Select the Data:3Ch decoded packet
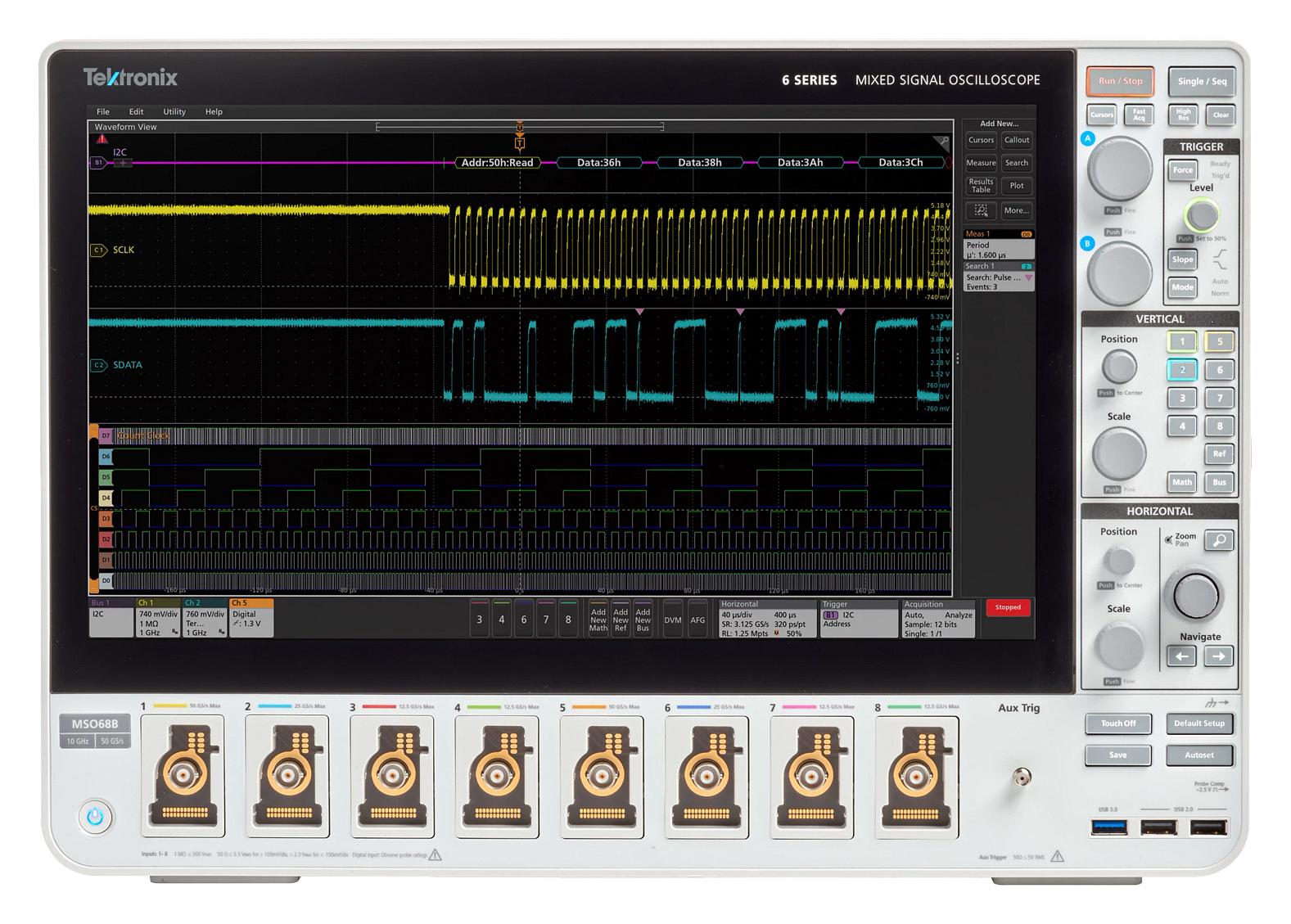 [901, 163]
